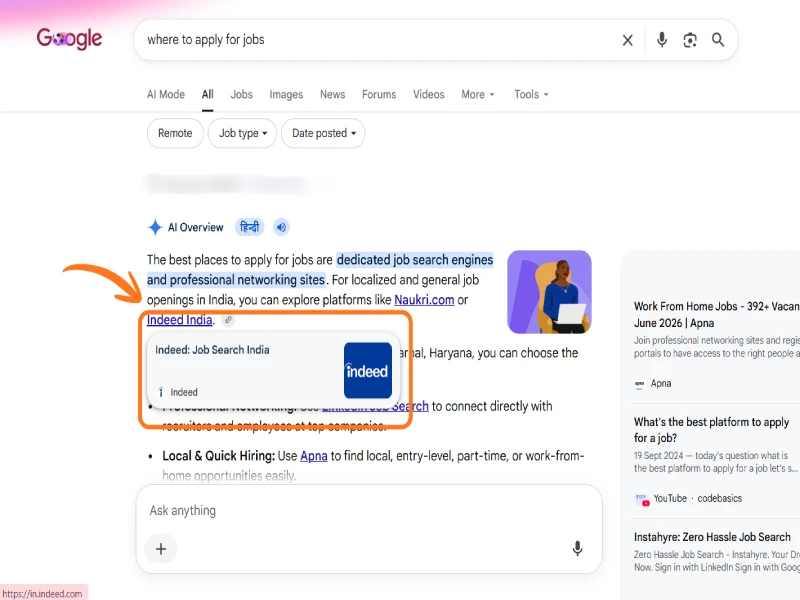Switch to the Images tab
800x600 pixels.
coord(286,94)
